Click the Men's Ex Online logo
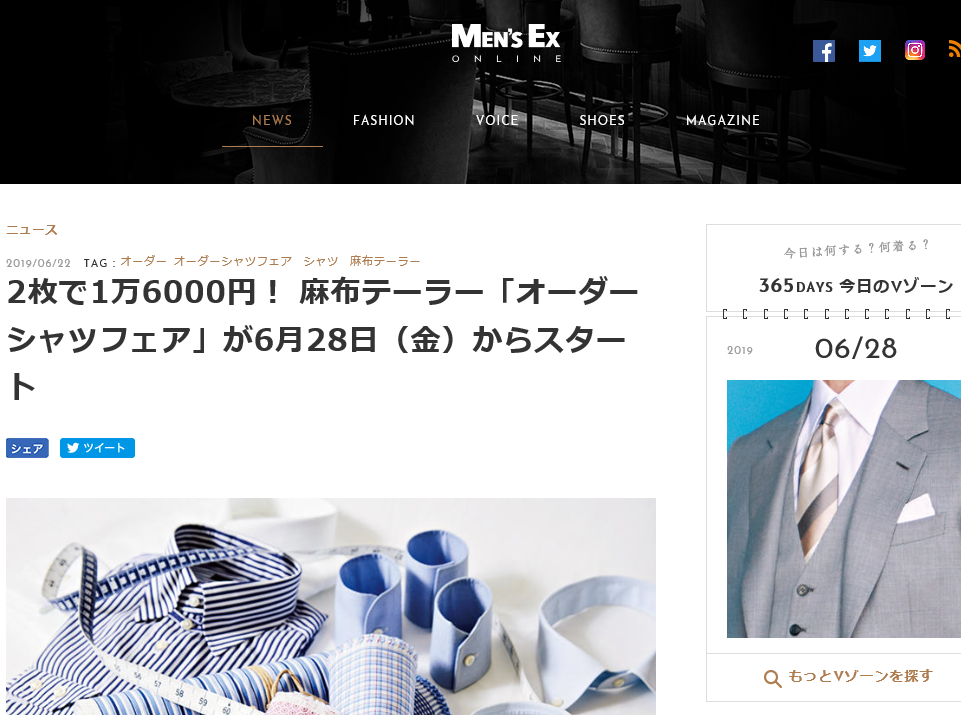Screen dimensions: 961x715 point(506,43)
